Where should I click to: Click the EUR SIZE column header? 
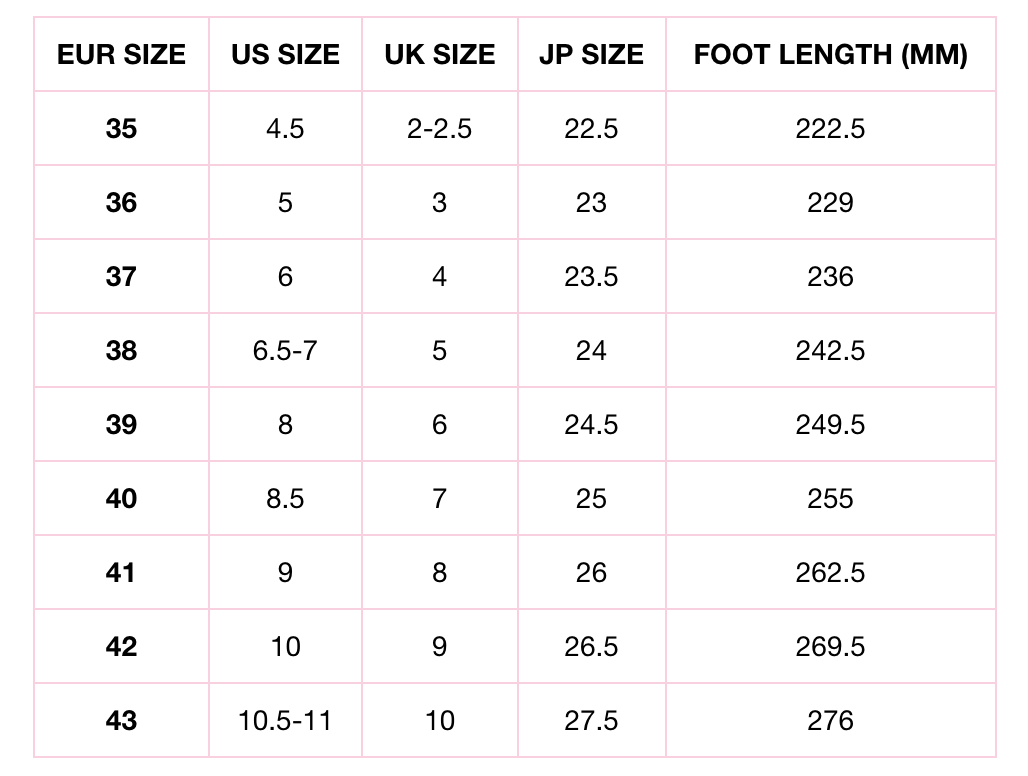coord(121,54)
